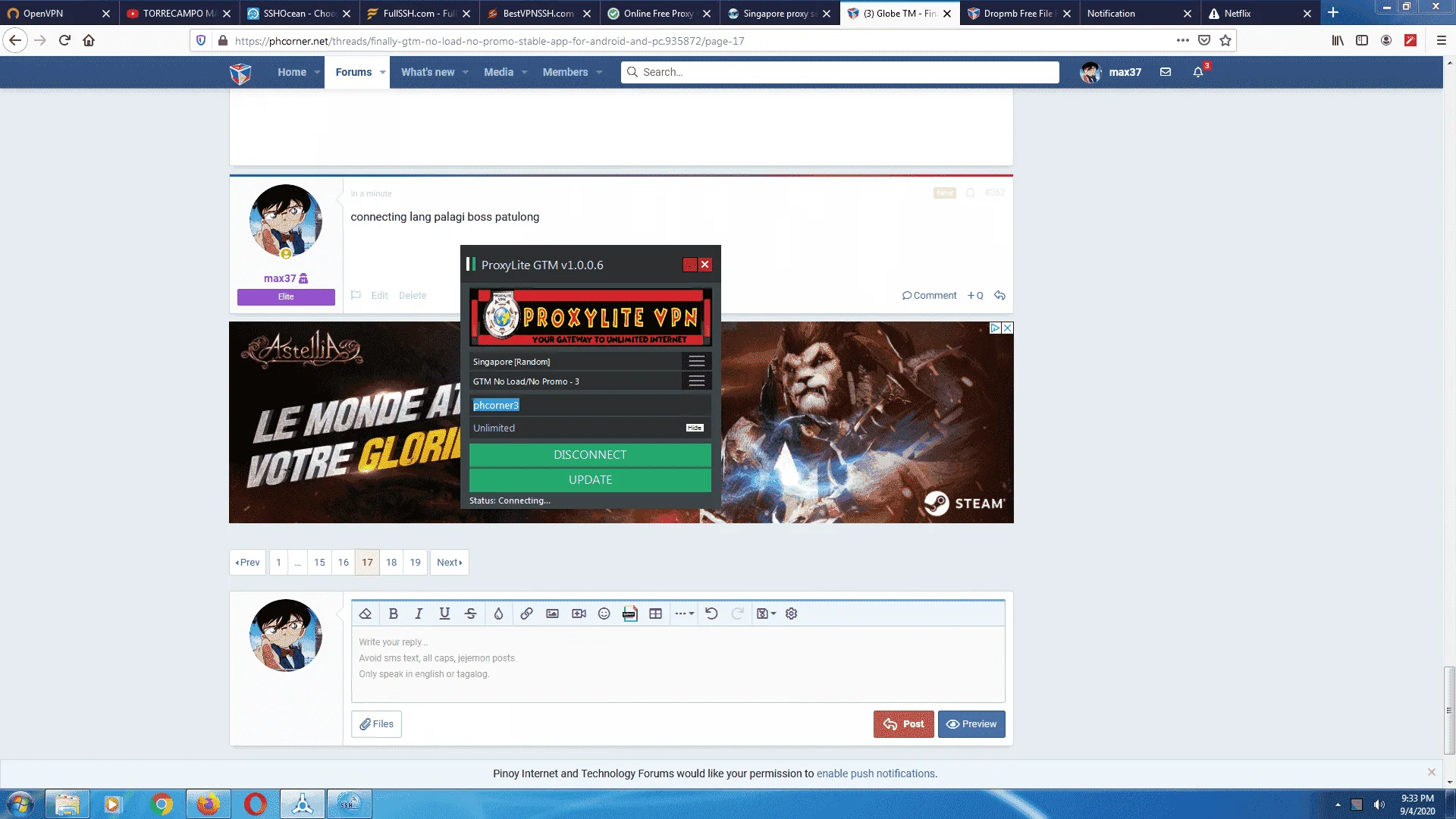Open the drafts save dropdown

pos(766,613)
